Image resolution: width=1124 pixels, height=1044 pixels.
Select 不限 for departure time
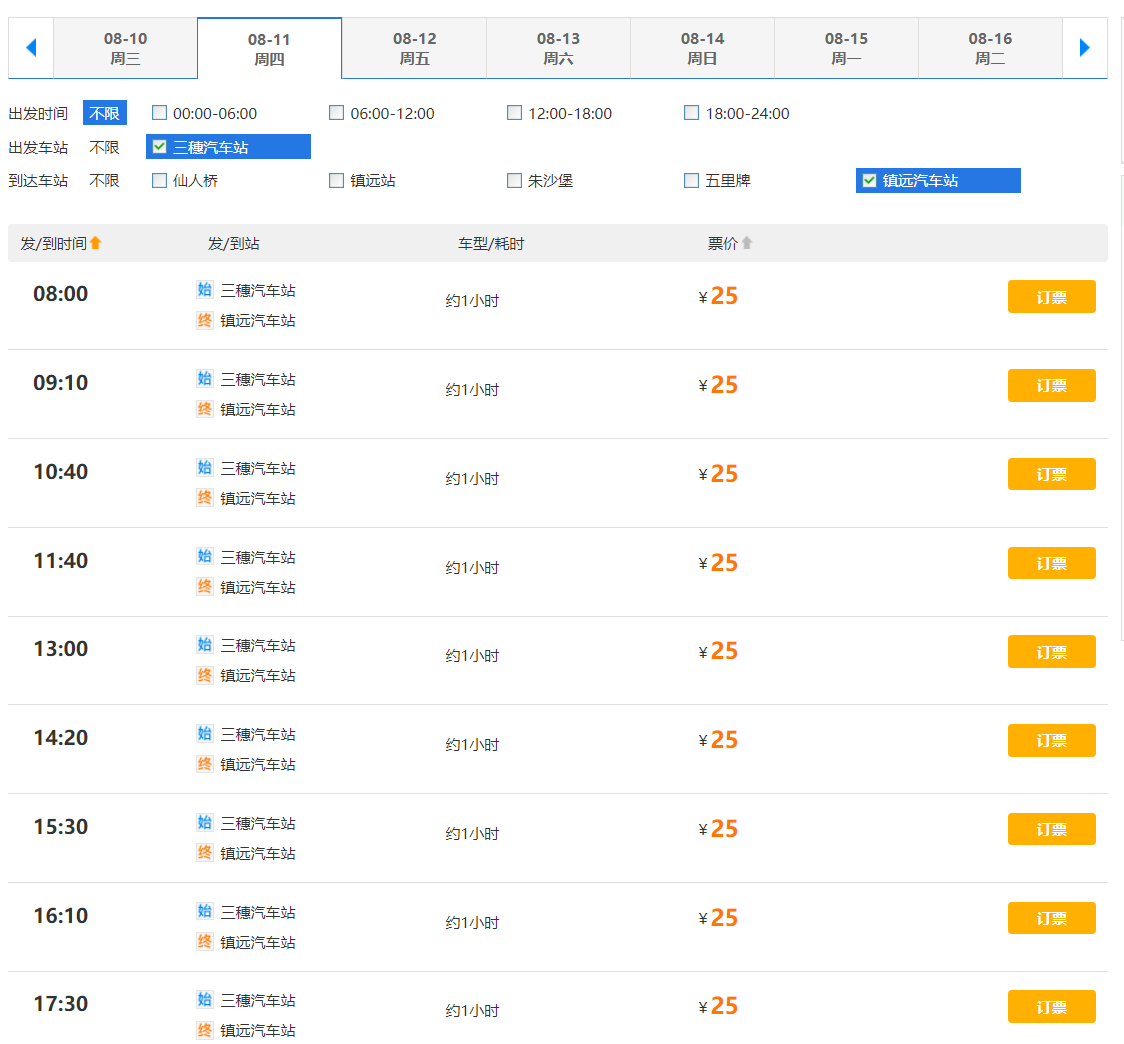(104, 114)
